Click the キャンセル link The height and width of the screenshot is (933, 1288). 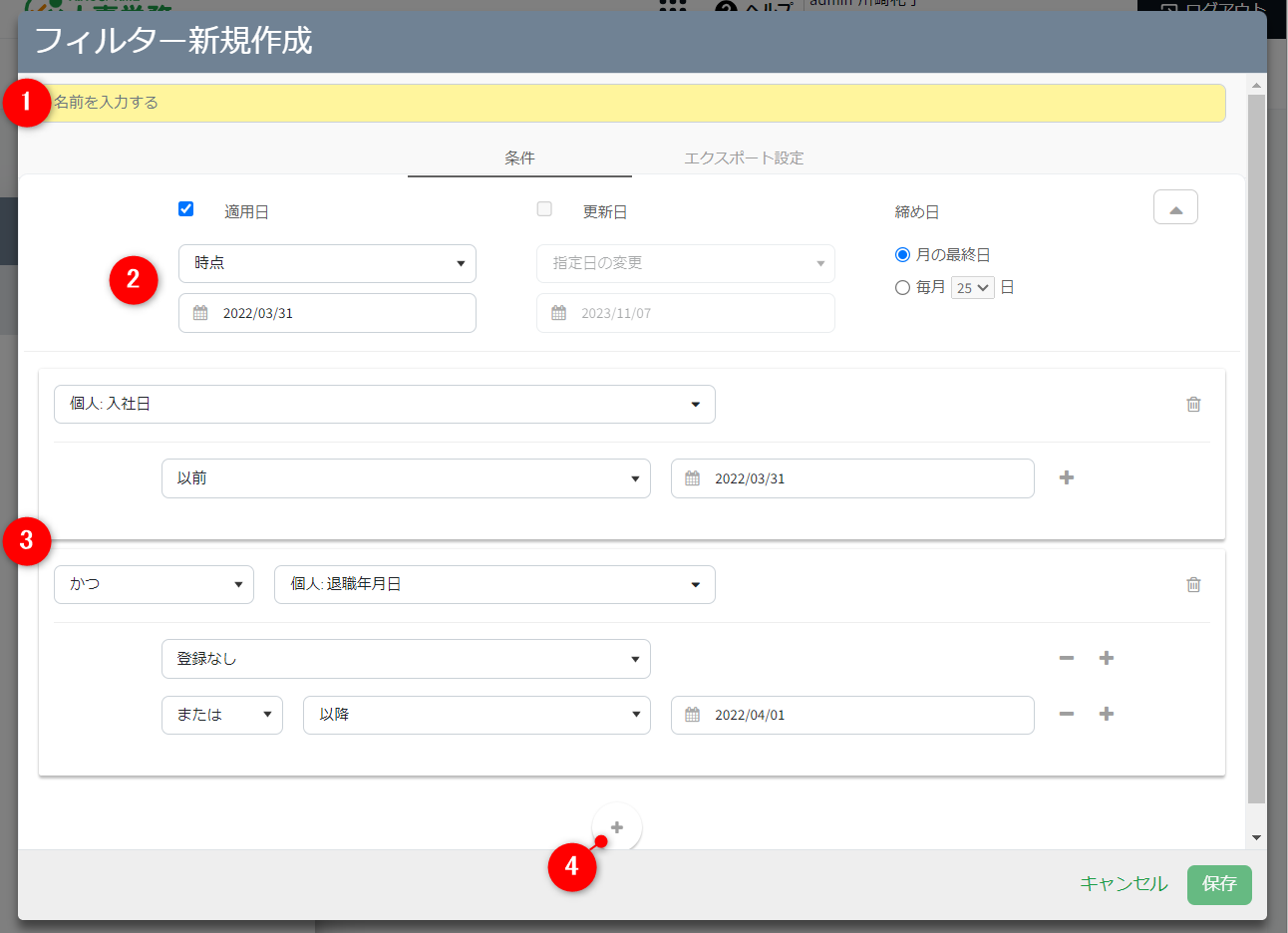point(1123,884)
